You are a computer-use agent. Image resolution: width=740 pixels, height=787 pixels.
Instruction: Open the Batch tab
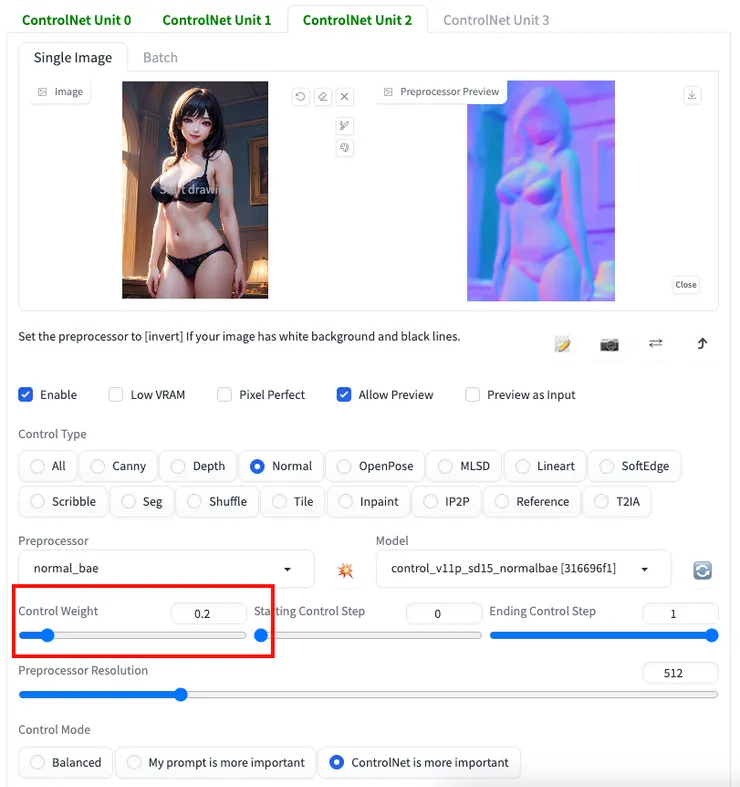coord(160,58)
